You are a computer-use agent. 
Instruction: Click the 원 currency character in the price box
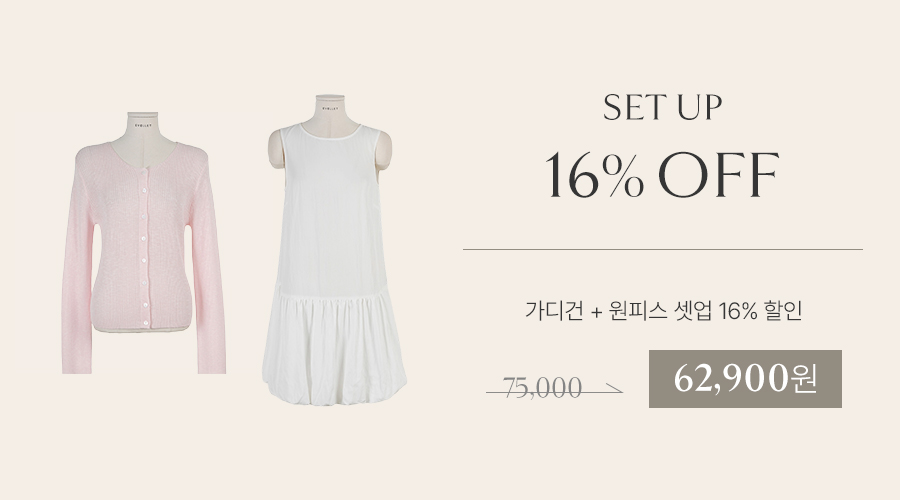pyautogui.click(x=803, y=378)
